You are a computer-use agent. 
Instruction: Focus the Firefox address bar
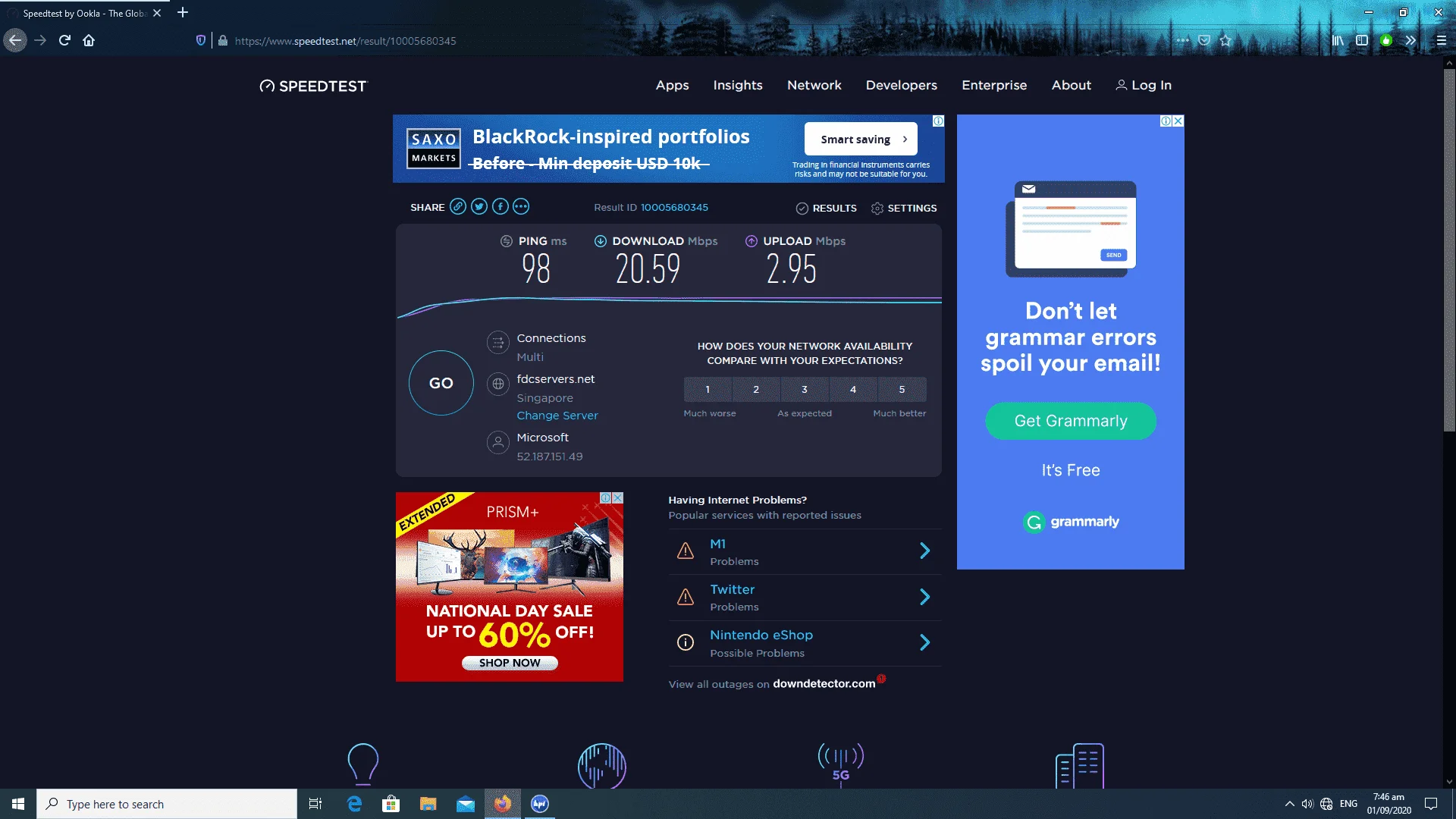[682, 41]
